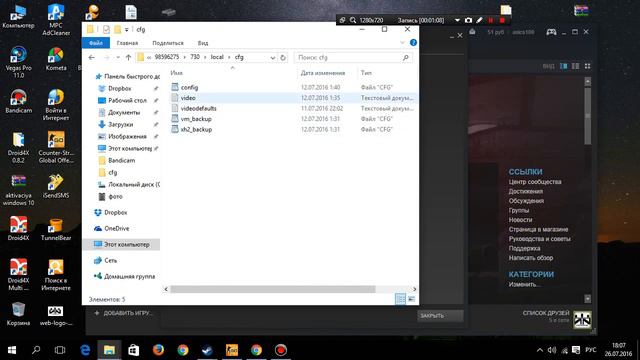Open Центр сообщества link in Steam
The image size is (640, 360).
click(x=535, y=182)
